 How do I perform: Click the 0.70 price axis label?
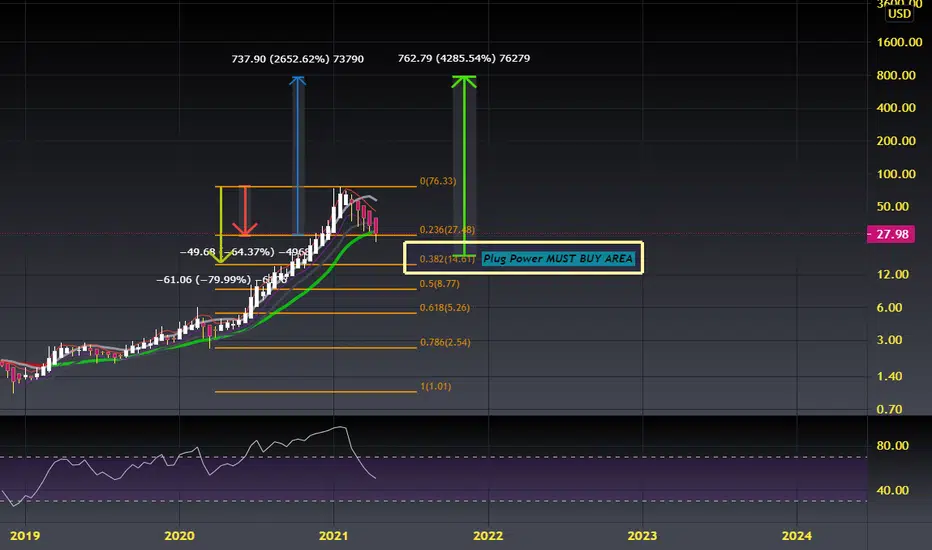(x=889, y=409)
